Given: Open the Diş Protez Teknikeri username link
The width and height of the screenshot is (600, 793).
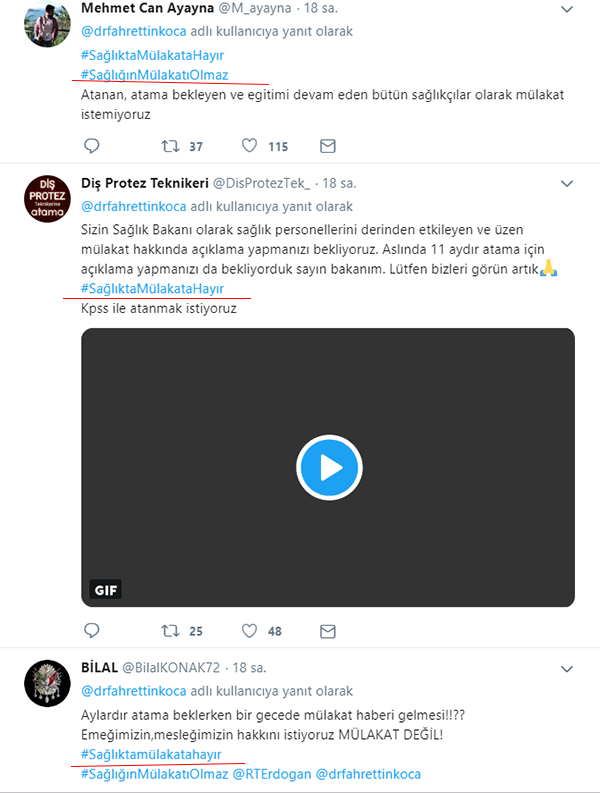Looking at the screenshot, I should 145,183.
